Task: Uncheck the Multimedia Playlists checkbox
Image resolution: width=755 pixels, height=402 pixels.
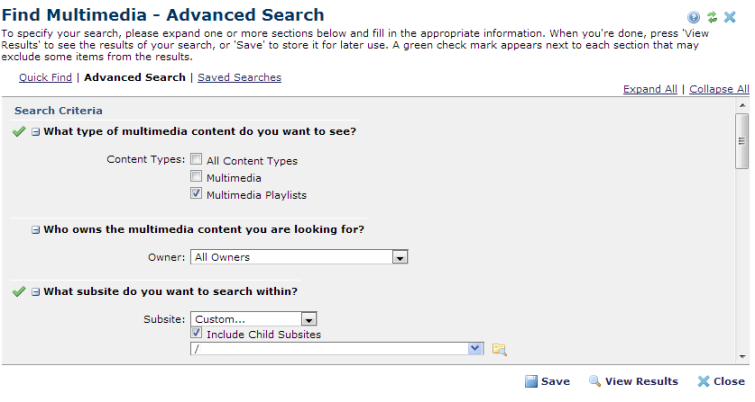Action: tap(197, 194)
